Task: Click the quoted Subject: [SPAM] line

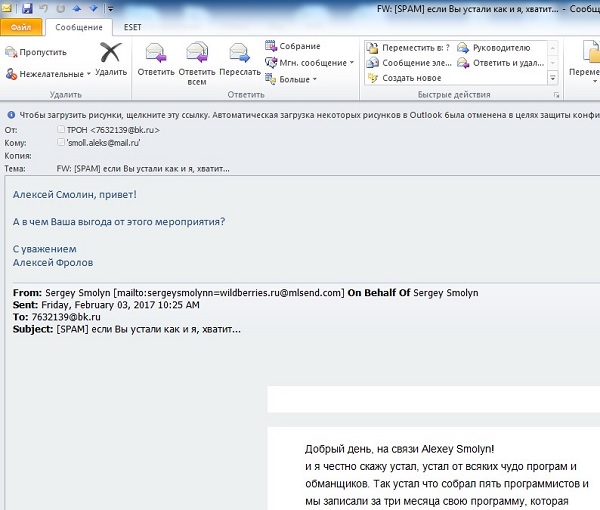Action: (127, 329)
